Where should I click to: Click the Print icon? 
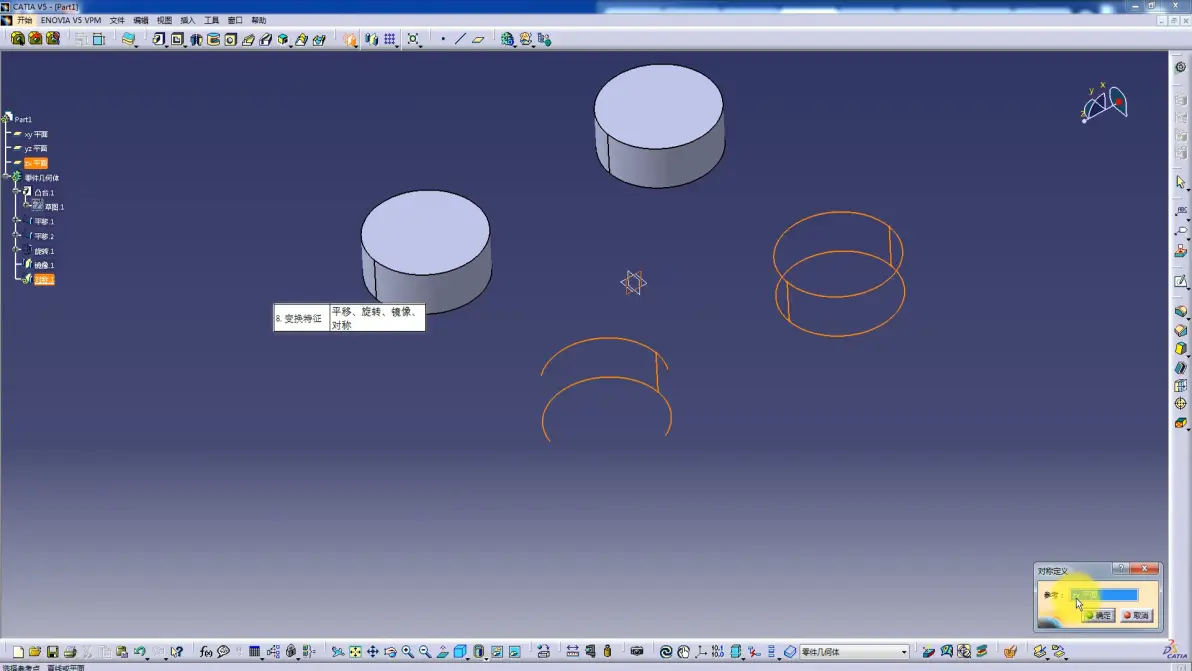coord(70,652)
